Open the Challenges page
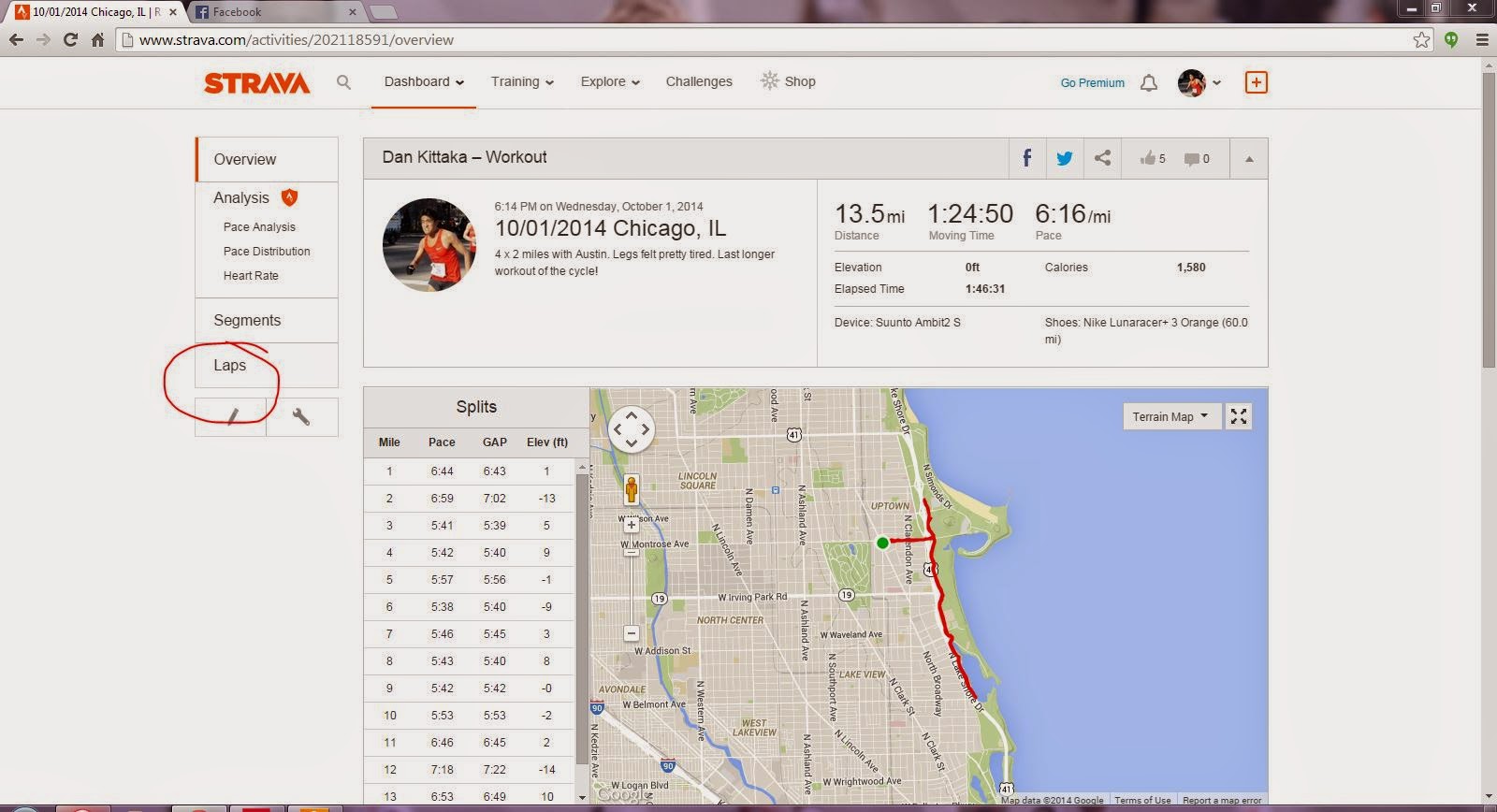The height and width of the screenshot is (812, 1497). (x=699, y=82)
